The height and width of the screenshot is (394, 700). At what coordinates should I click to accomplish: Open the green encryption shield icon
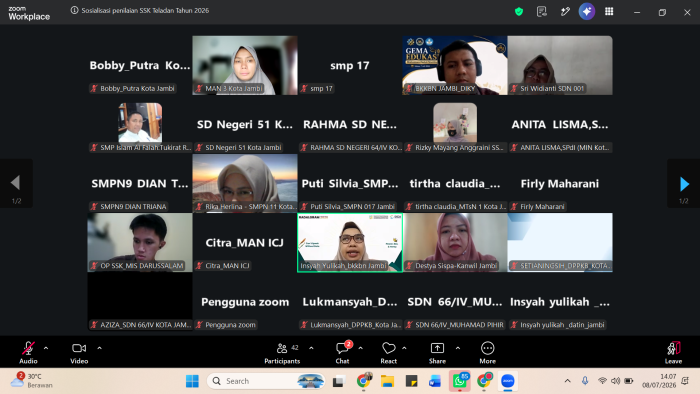click(519, 12)
